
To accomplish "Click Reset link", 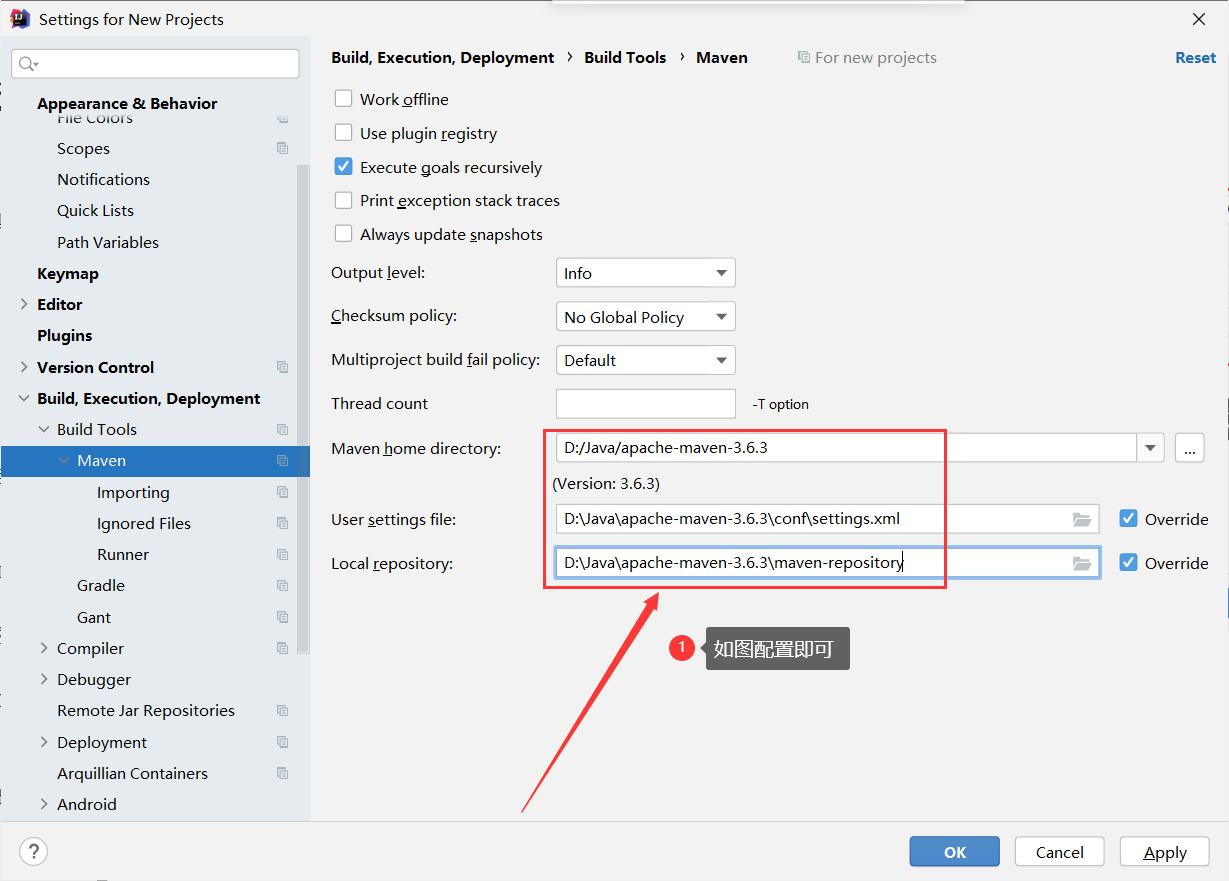I will tap(1195, 57).
